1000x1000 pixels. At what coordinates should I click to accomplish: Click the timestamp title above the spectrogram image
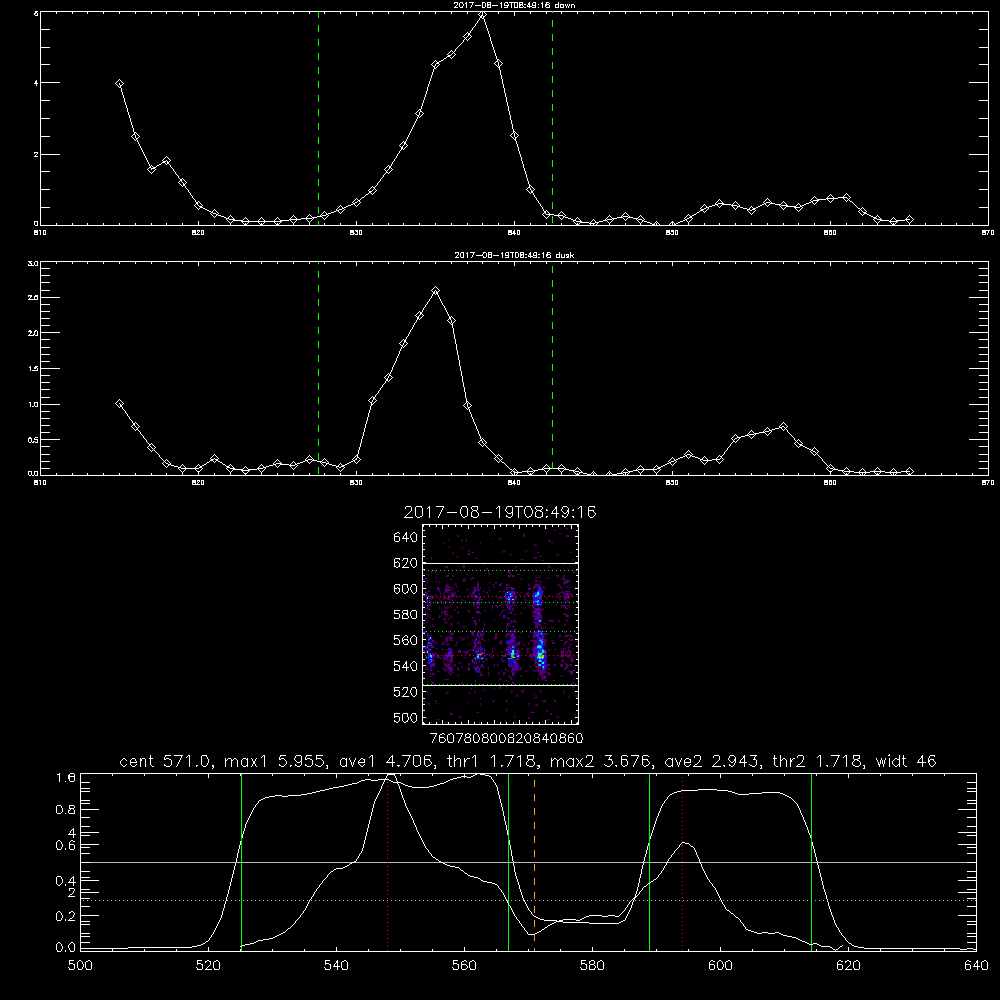(500, 512)
